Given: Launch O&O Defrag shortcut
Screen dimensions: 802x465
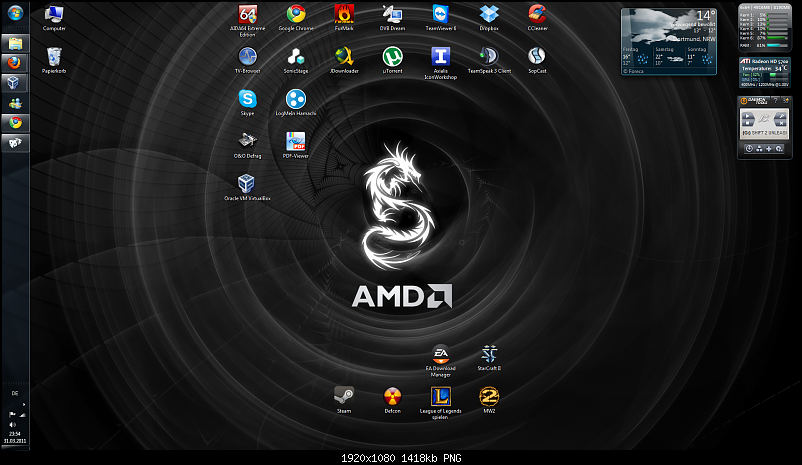Looking at the screenshot, I should 248,145.
